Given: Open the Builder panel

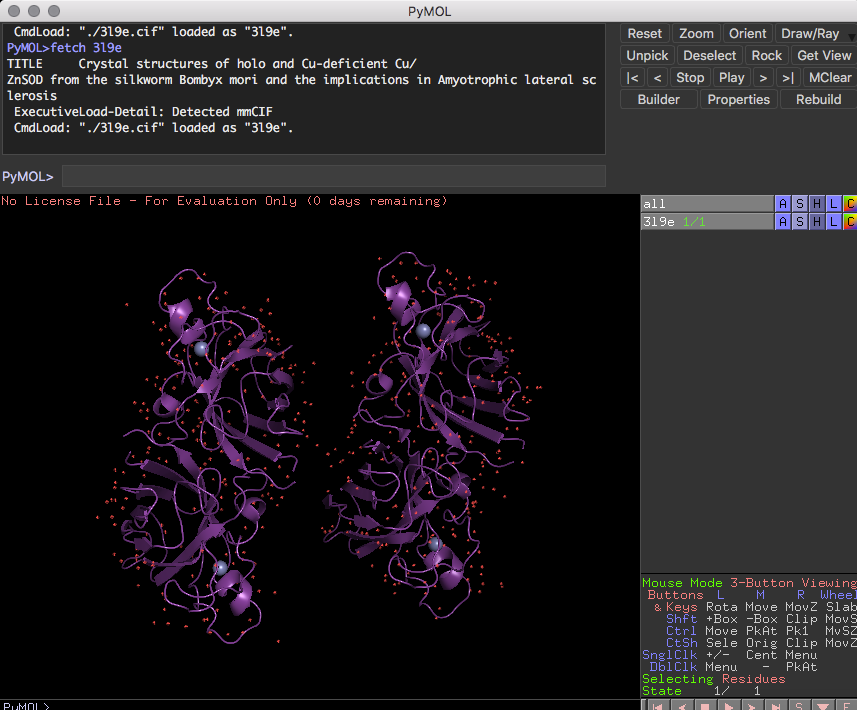Looking at the screenshot, I should click(x=659, y=99).
